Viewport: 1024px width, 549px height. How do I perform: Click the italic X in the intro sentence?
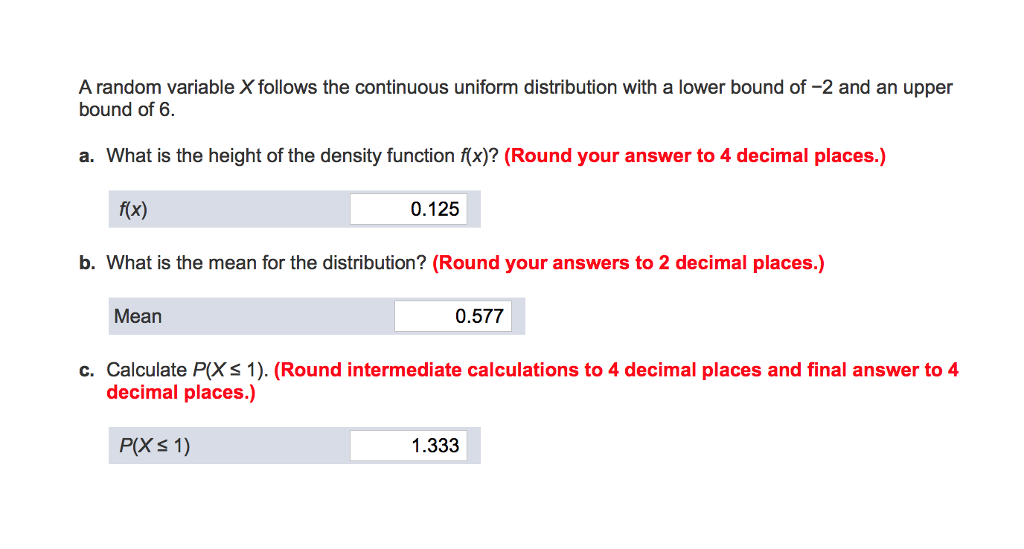tap(246, 87)
